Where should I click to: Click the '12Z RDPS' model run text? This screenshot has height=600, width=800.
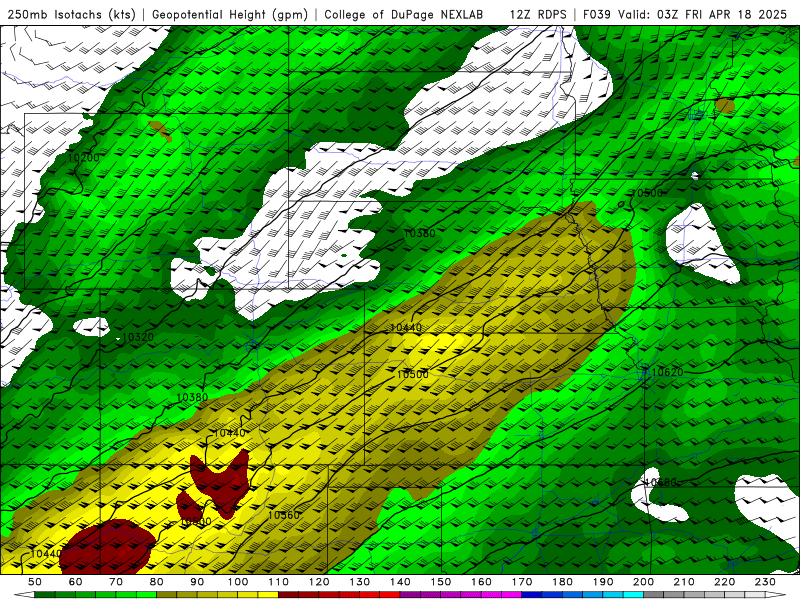pos(538,14)
